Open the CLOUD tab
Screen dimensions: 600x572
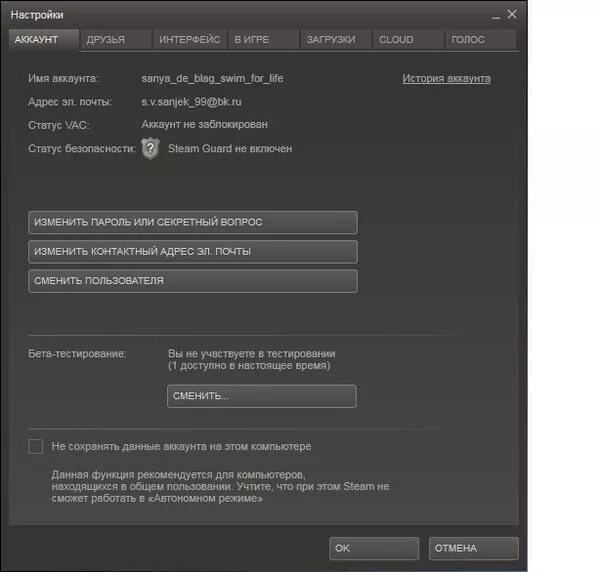(408, 40)
